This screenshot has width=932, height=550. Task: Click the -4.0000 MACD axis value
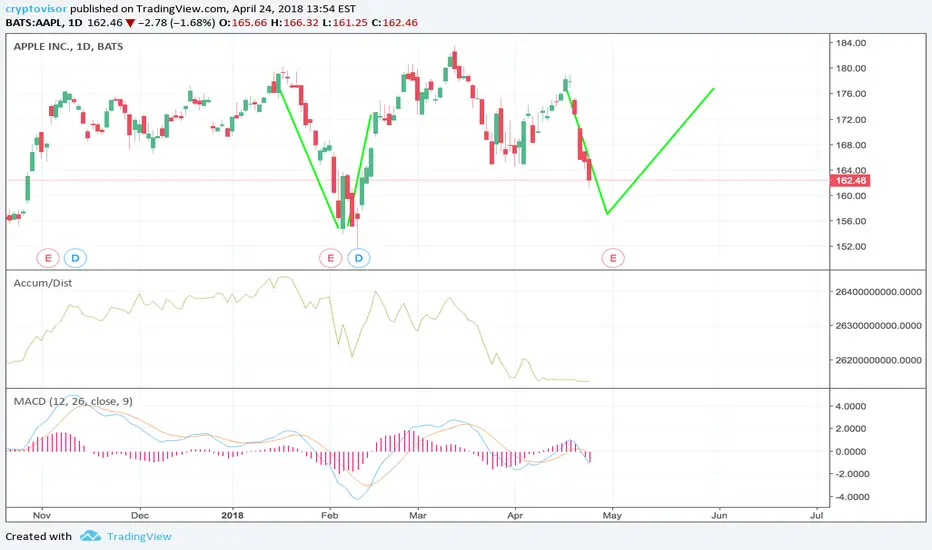pos(850,497)
